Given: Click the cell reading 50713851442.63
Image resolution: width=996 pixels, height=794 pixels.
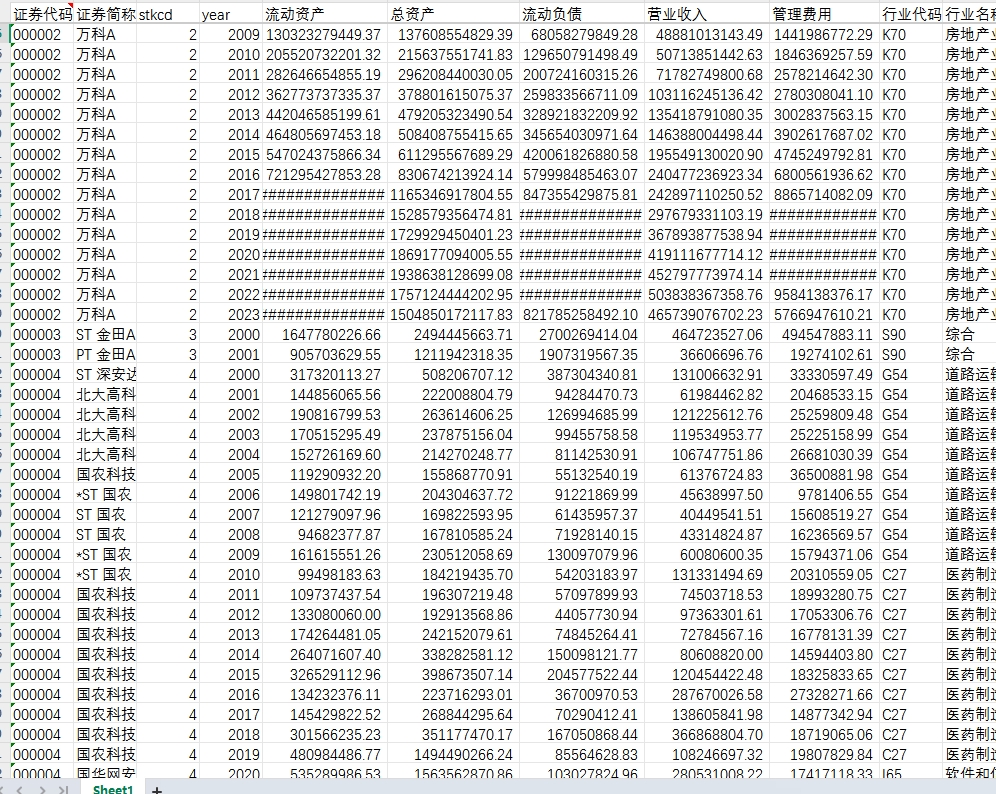Looking at the screenshot, I should [x=707, y=55].
